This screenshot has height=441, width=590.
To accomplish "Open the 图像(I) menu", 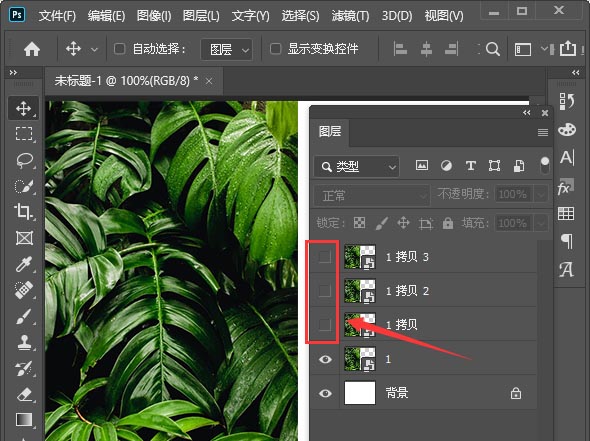I will [154, 16].
